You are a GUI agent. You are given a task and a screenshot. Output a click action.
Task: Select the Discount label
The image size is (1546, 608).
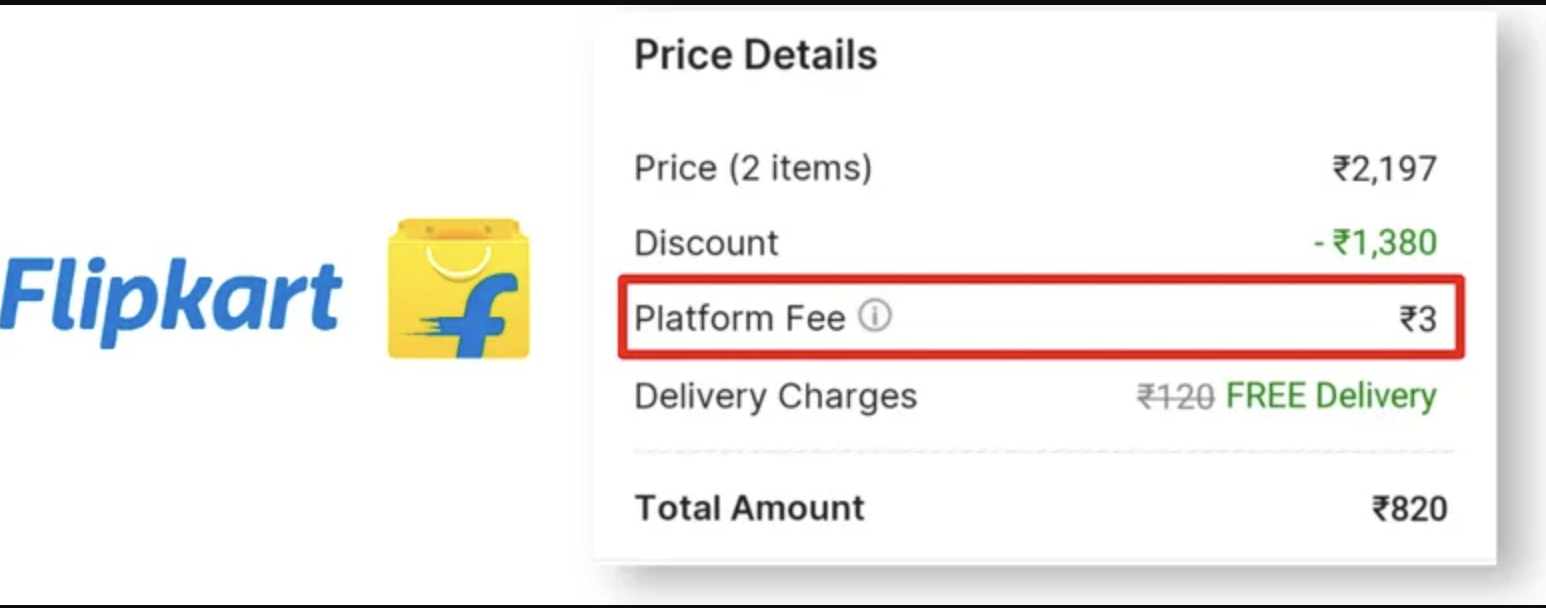(x=706, y=243)
